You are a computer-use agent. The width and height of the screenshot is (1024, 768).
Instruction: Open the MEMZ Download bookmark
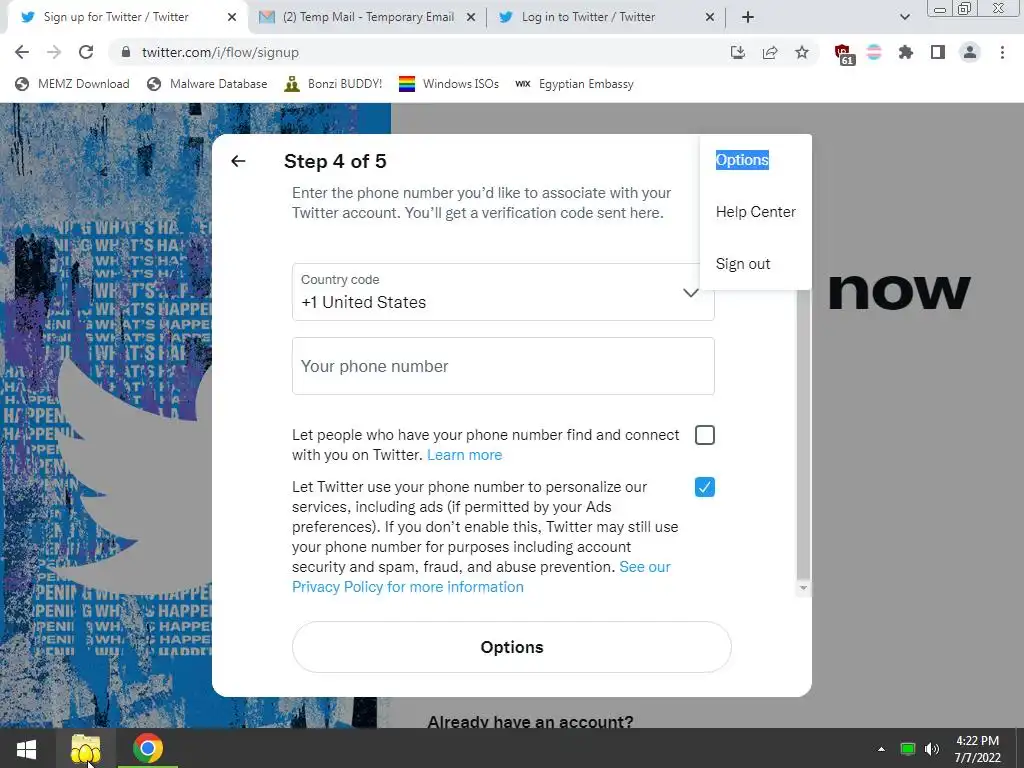click(72, 84)
